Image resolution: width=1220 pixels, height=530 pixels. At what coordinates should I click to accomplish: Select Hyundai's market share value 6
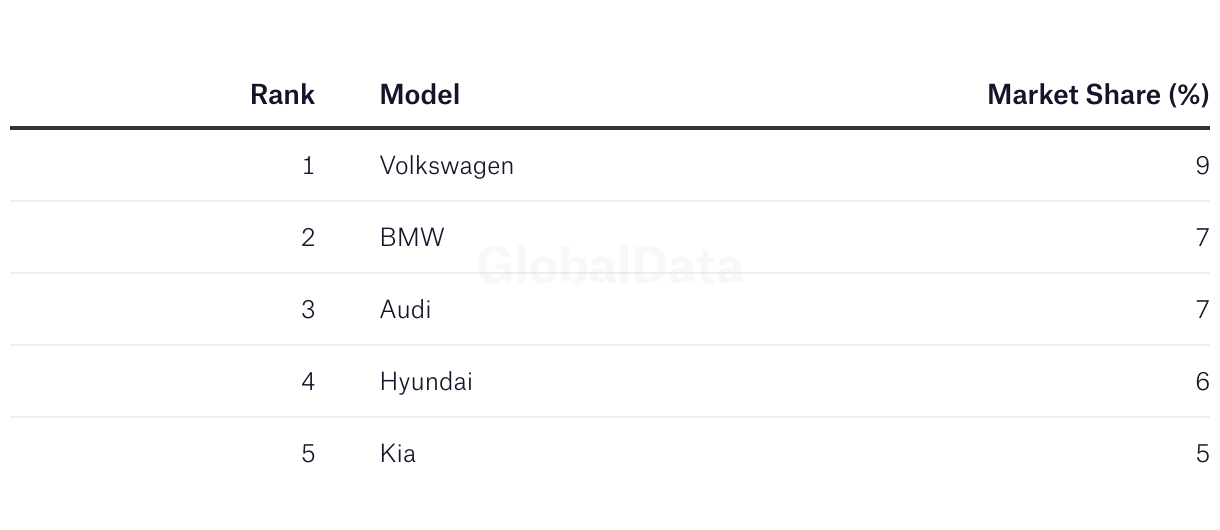[1202, 382]
